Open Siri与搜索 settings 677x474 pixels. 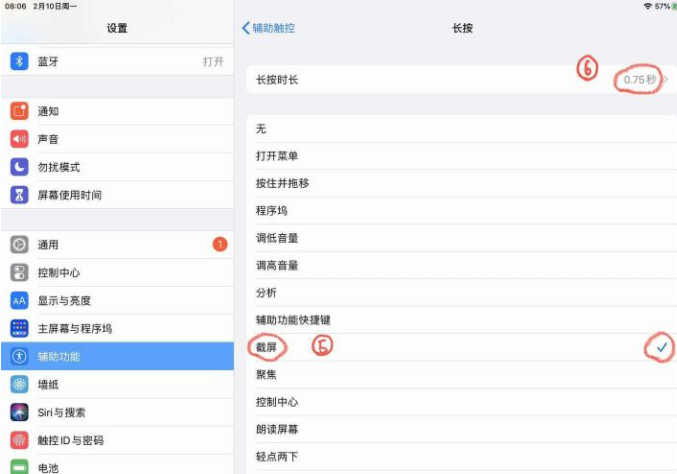pyautogui.click(x=117, y=412)
